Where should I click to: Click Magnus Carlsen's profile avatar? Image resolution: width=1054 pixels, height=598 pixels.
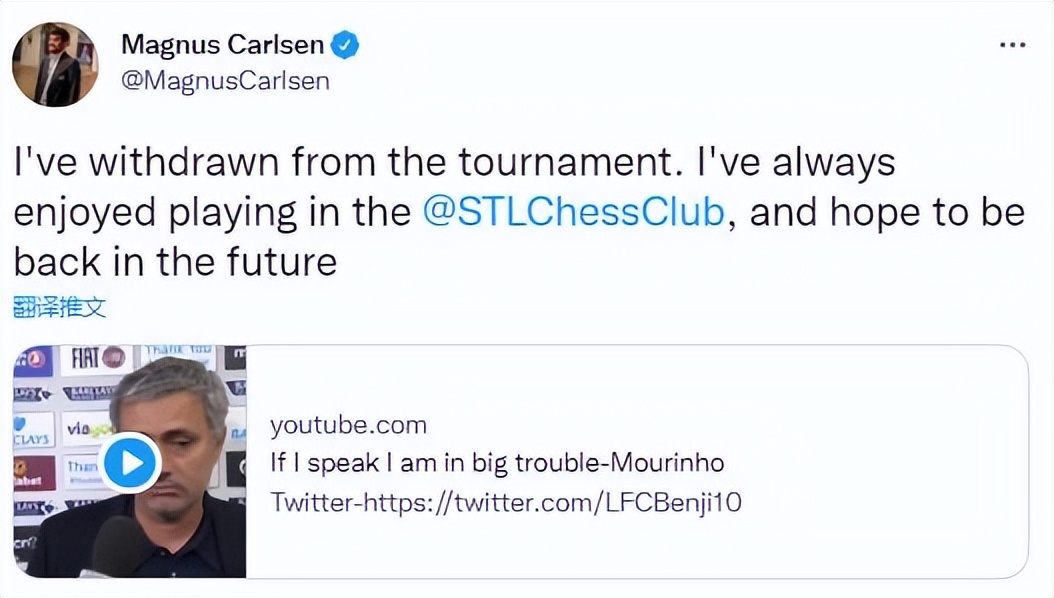pos(55,64)
